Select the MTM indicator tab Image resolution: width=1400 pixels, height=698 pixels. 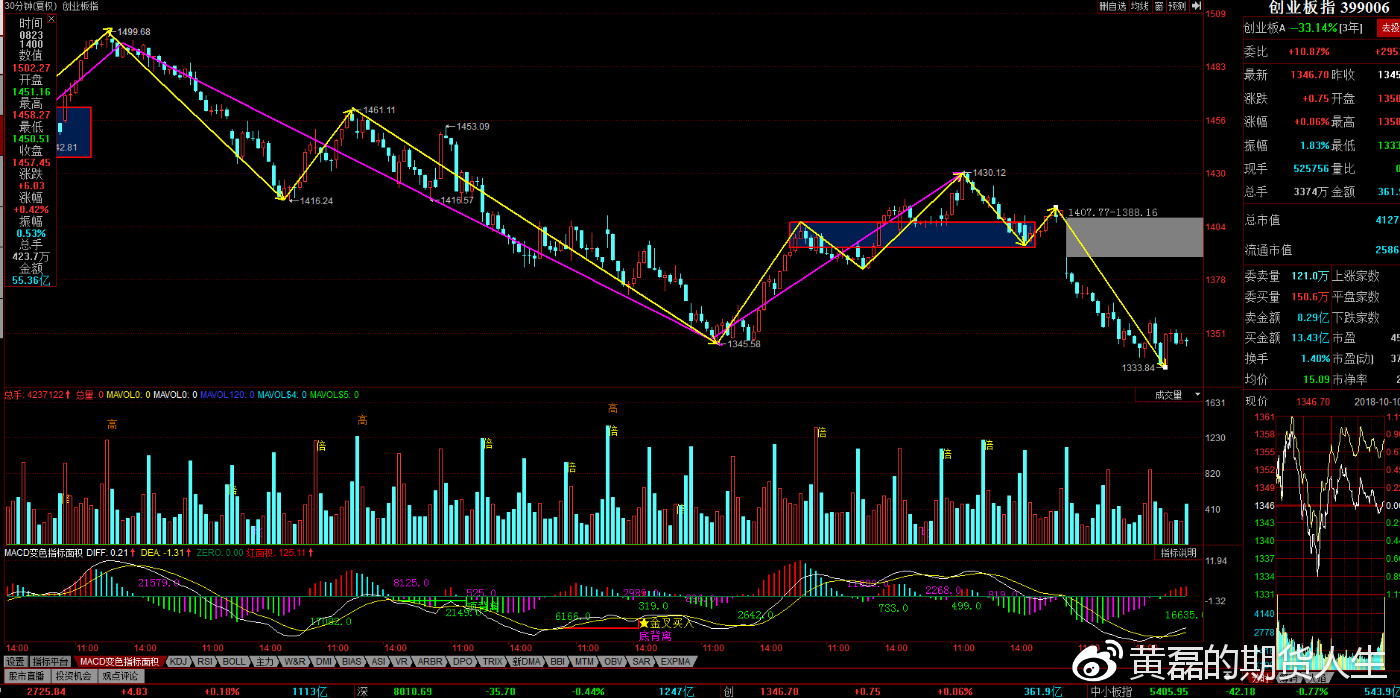pos(584,661)
